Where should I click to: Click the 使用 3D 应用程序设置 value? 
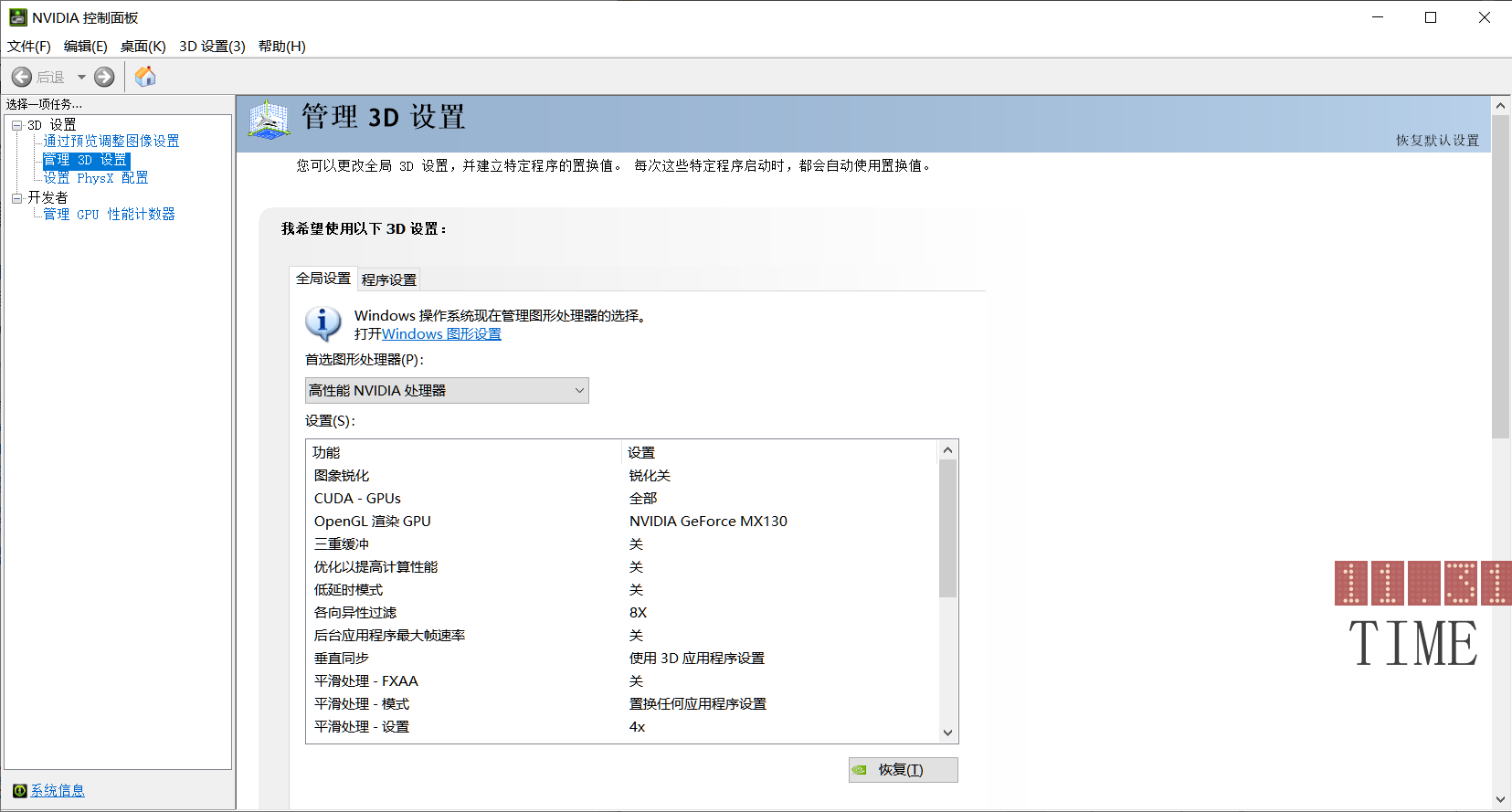(697, 659)
